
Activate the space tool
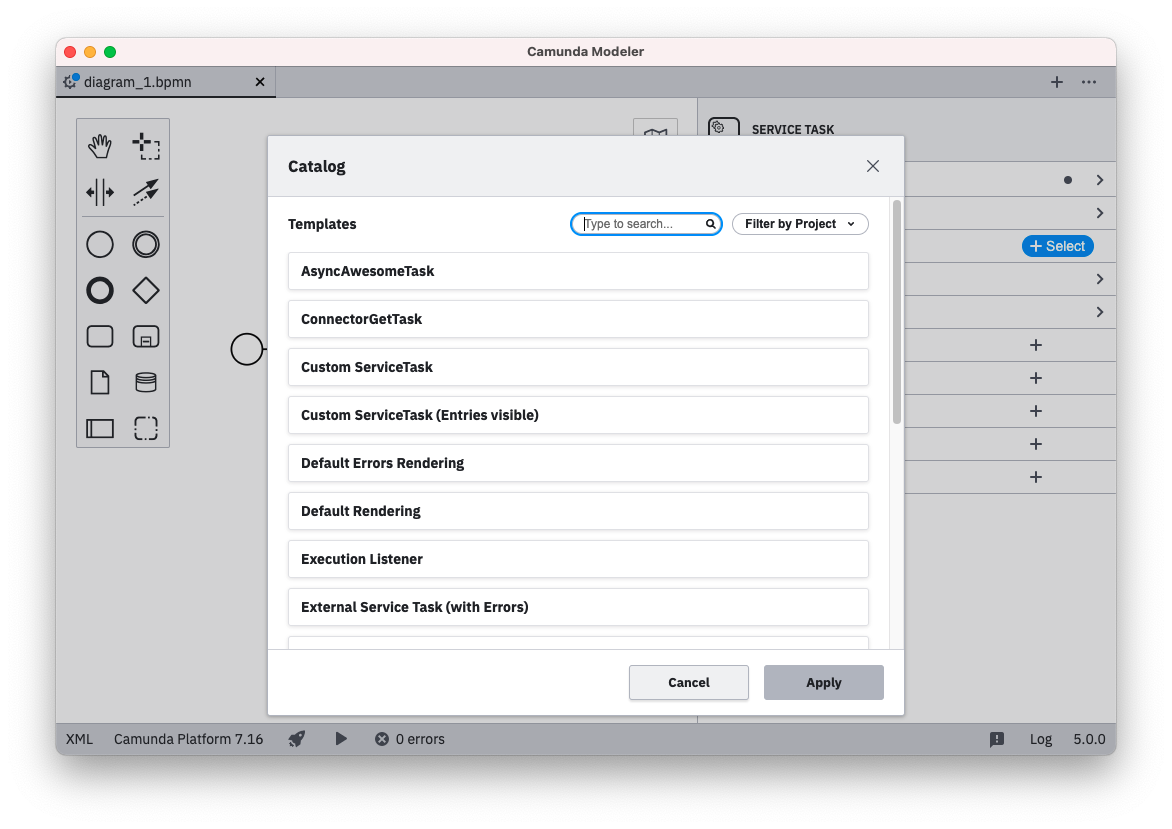pos(100,192)
